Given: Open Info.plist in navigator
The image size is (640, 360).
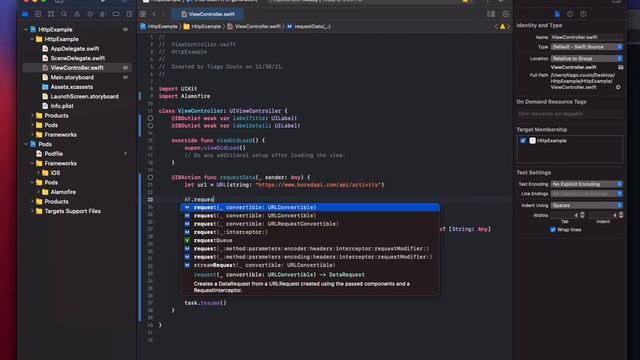Looking at the screenshot, I should [62, 106].
